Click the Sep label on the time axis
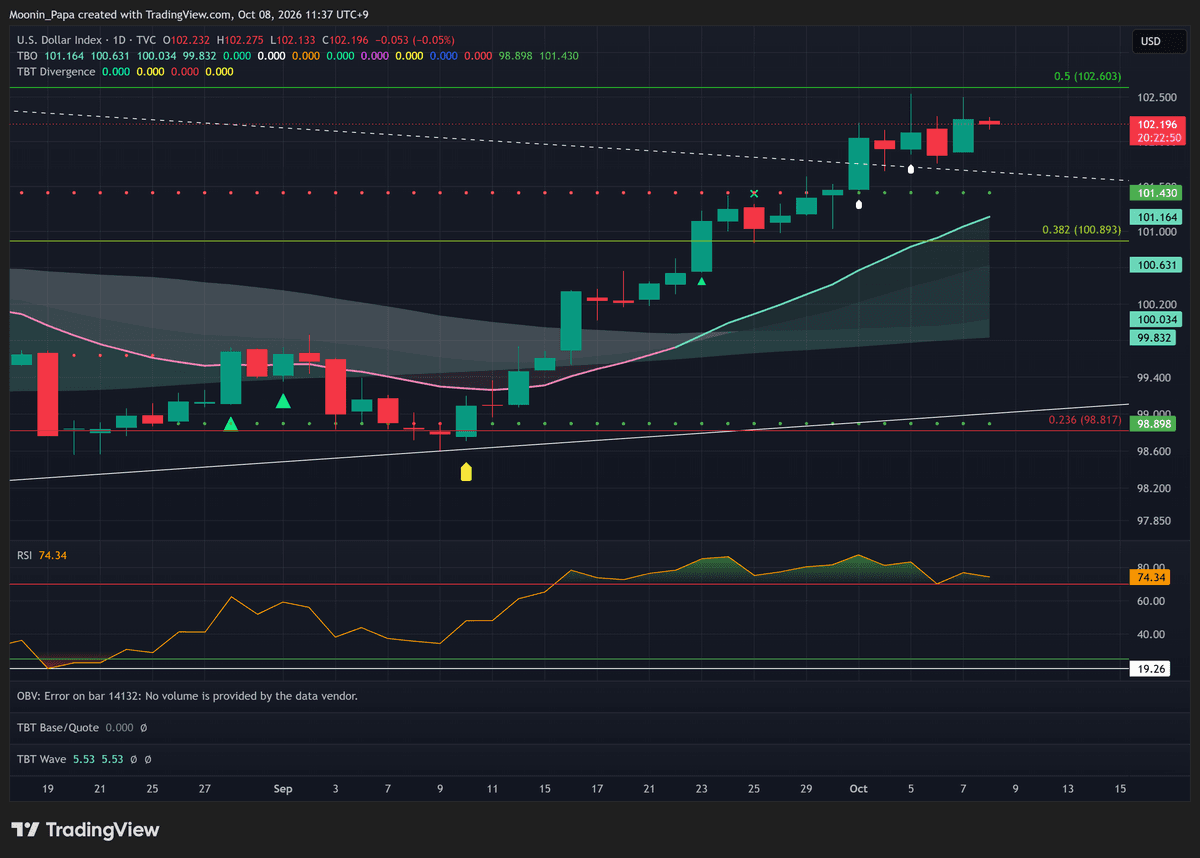 tap(283, 789)
